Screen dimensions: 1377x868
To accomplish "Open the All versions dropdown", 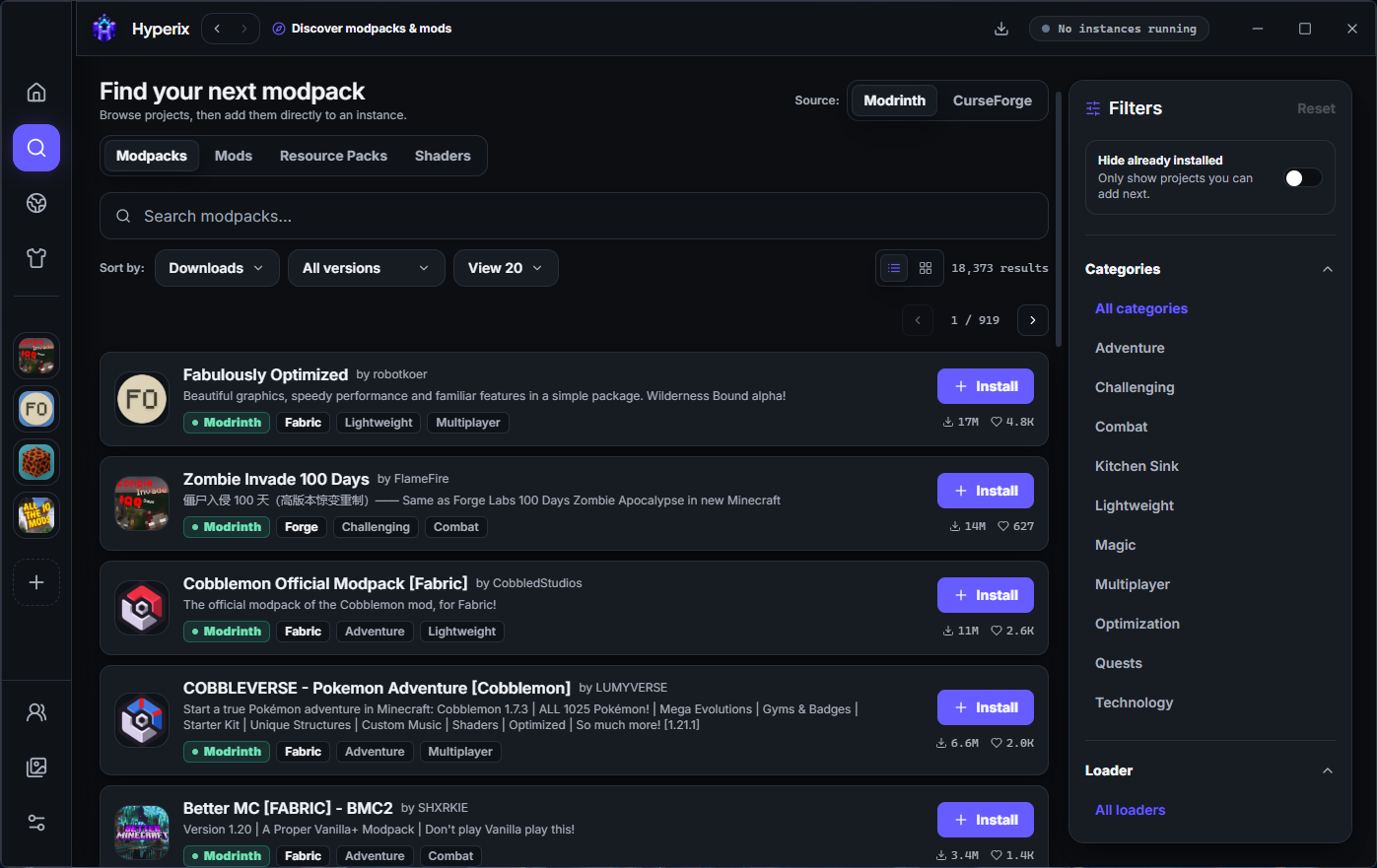I will pos(366,268).
